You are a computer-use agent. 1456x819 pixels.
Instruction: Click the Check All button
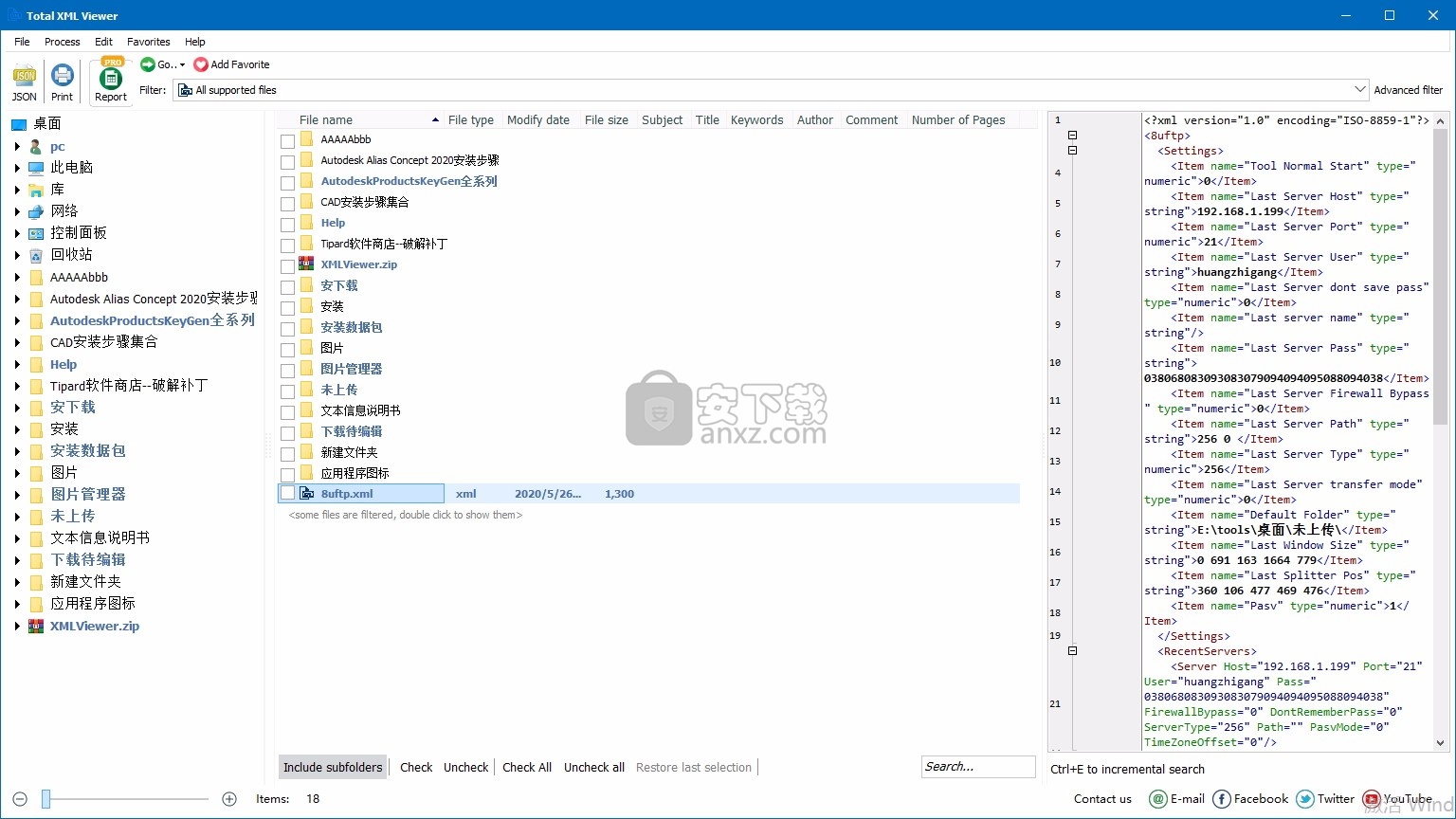(527, 768)
